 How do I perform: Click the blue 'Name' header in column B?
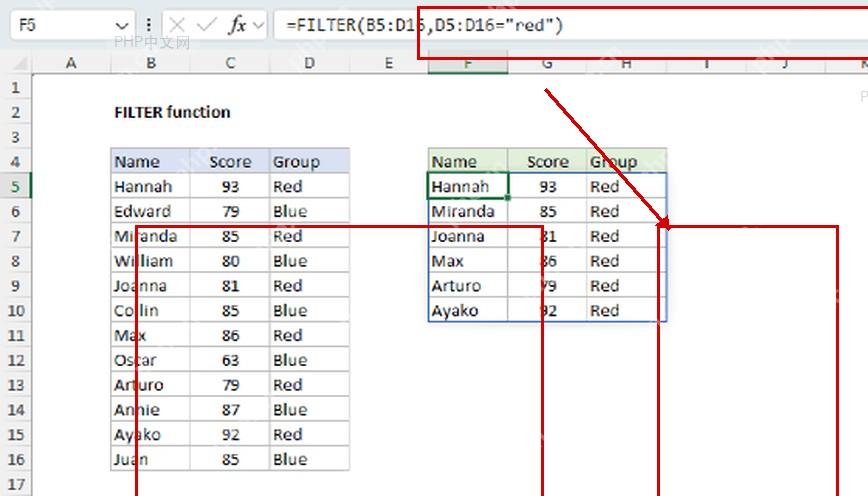(x=151, y=162)
